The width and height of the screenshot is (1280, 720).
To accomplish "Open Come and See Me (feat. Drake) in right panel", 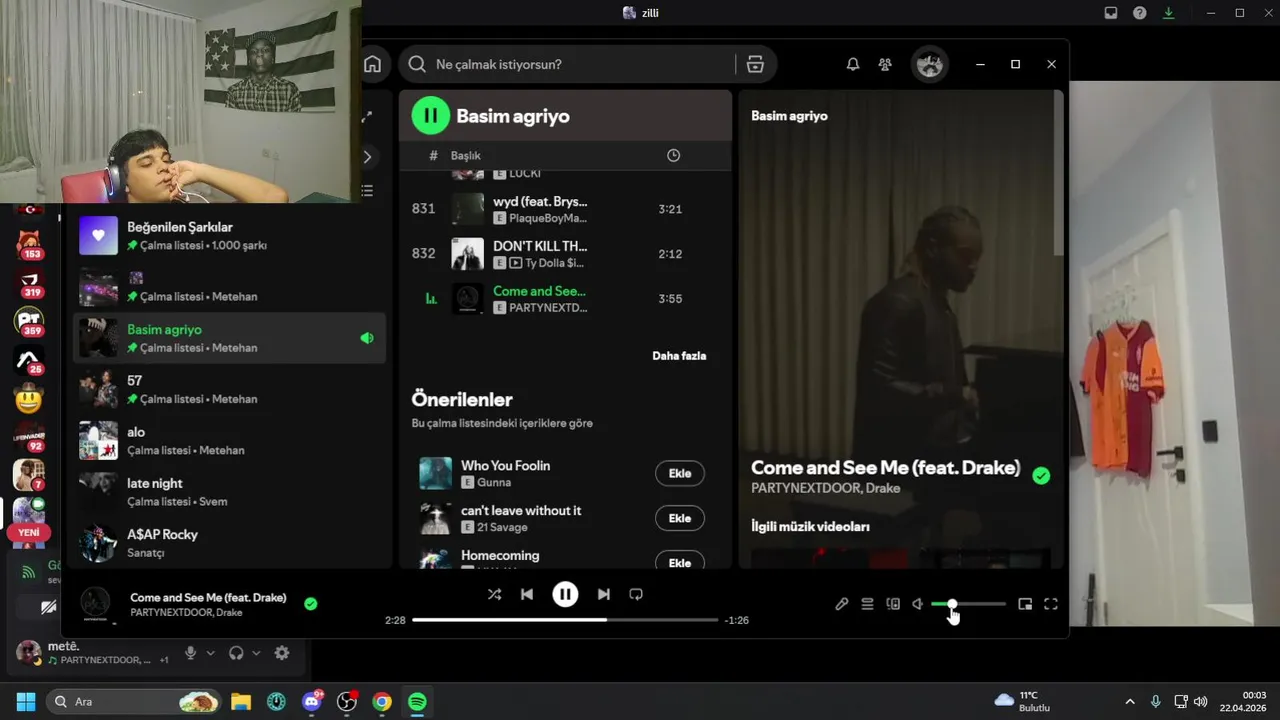I will (x=885, y=467).
